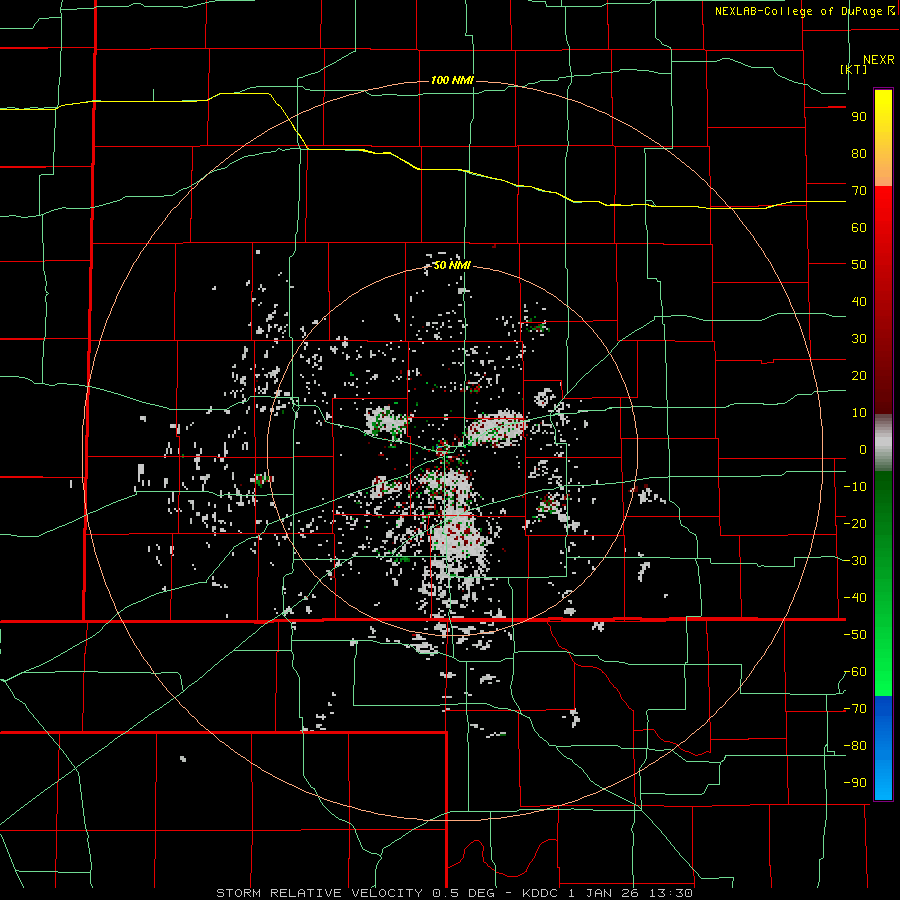The height and width of the screenshot is (900, 900).
Task: Click the 'STORM RELATIVE VELOCITY' caption text
Action: pyautogui.click(x=320, y=893)
